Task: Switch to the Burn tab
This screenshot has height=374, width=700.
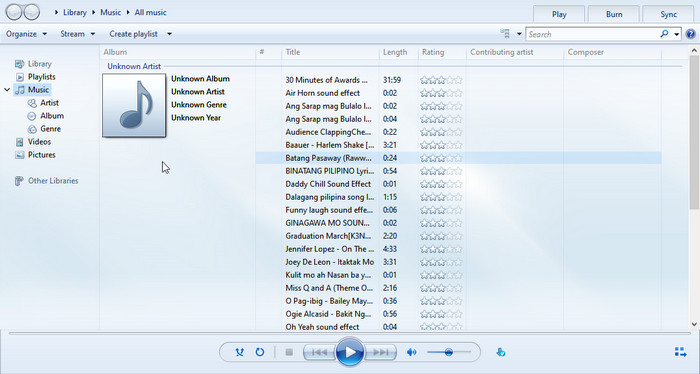Action: [x=614, y=14]
